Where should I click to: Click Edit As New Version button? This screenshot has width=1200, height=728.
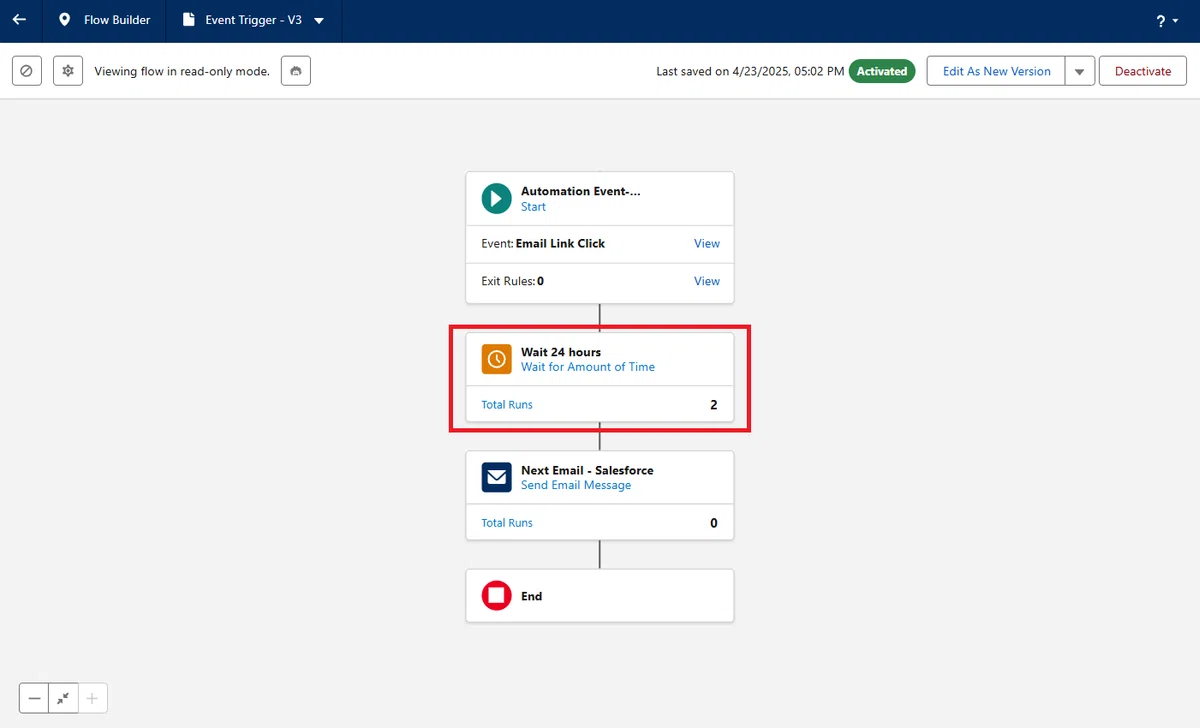click(996, 71)
